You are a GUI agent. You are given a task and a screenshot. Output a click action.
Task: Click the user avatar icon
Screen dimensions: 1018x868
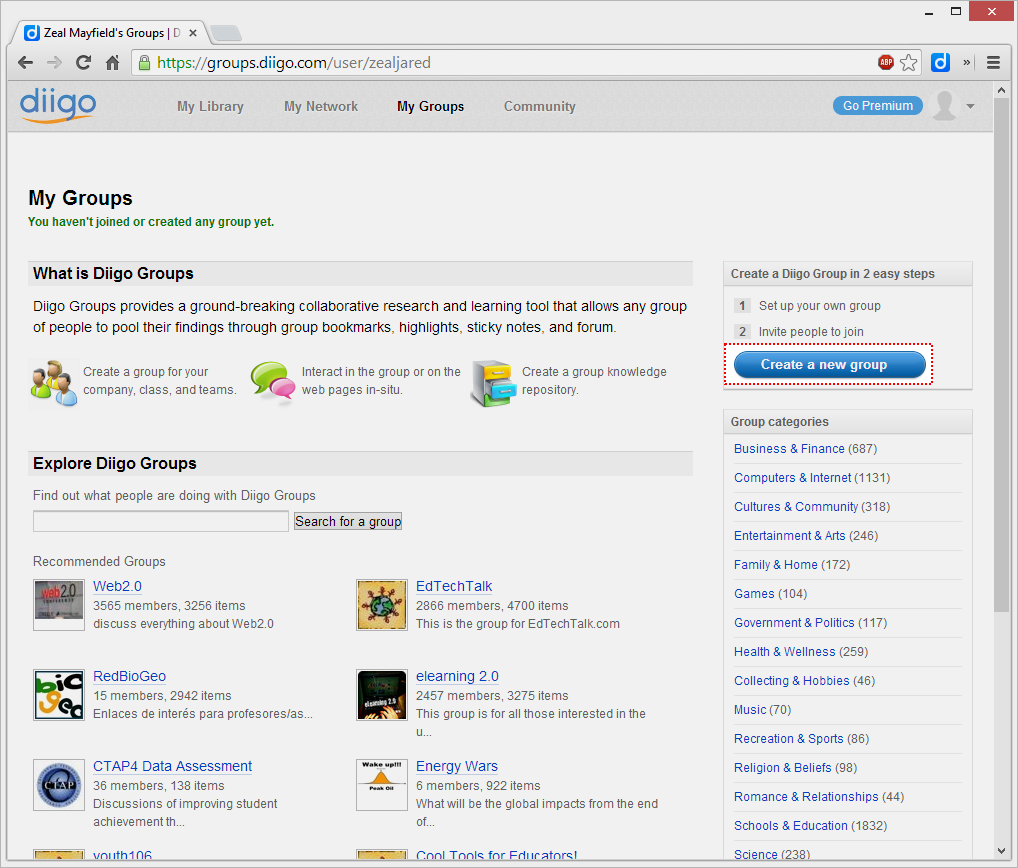coord(945,105)
